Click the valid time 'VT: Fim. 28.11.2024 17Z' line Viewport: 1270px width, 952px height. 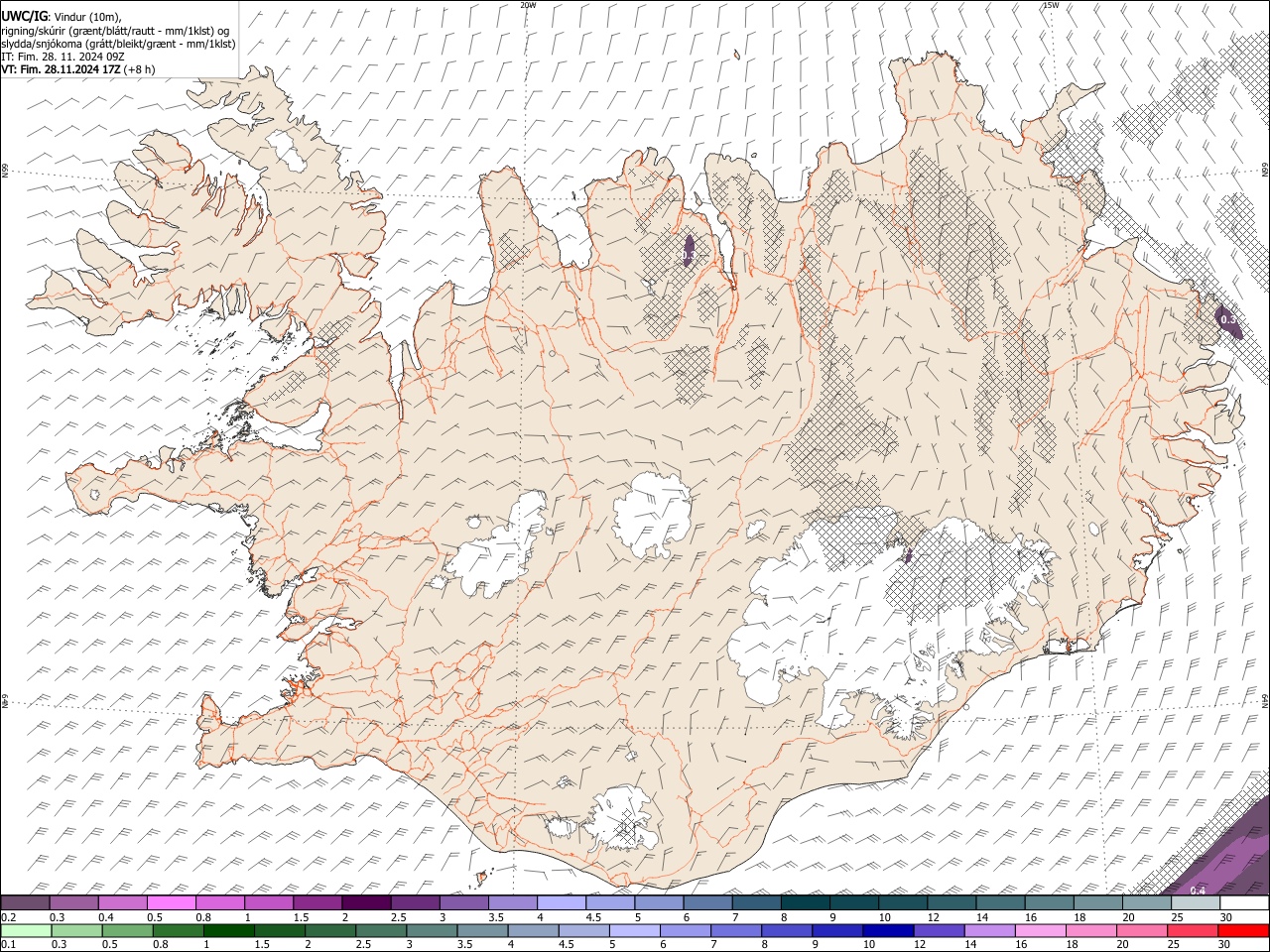tap(61, 69)
